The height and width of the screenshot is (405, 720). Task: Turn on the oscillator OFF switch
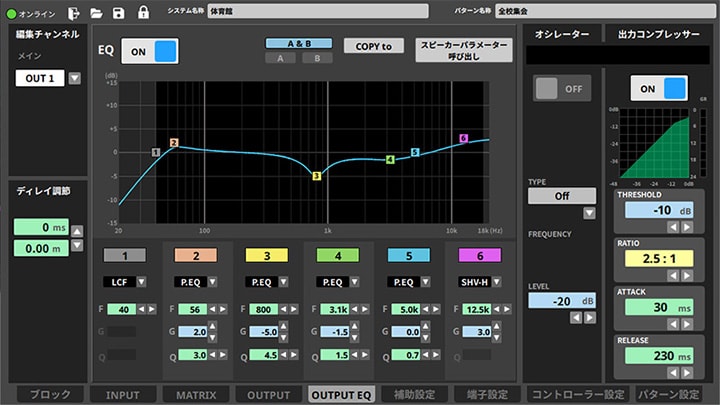coord(562,88)
